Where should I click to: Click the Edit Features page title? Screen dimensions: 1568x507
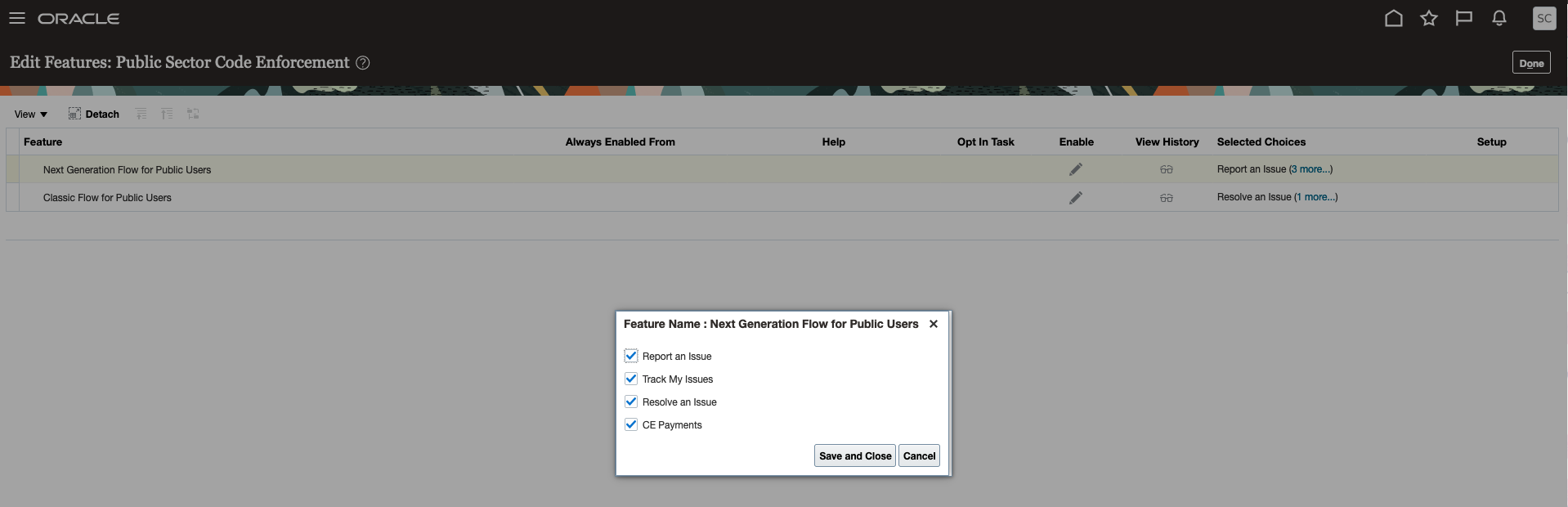pos(180,63)
